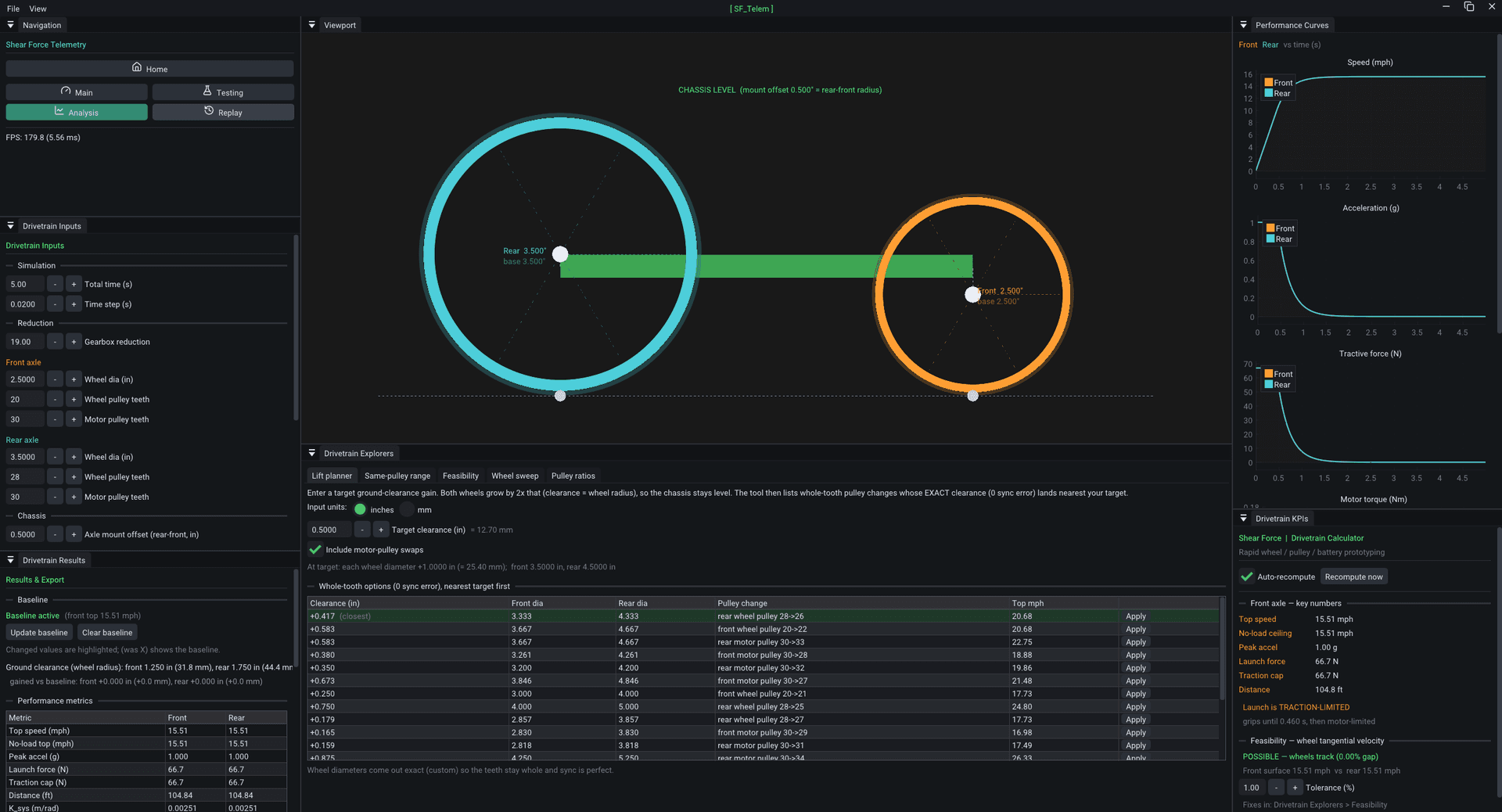Screen dimensions: 1502x812
Task: Open the Main gauge page
Action: point(77,92)
